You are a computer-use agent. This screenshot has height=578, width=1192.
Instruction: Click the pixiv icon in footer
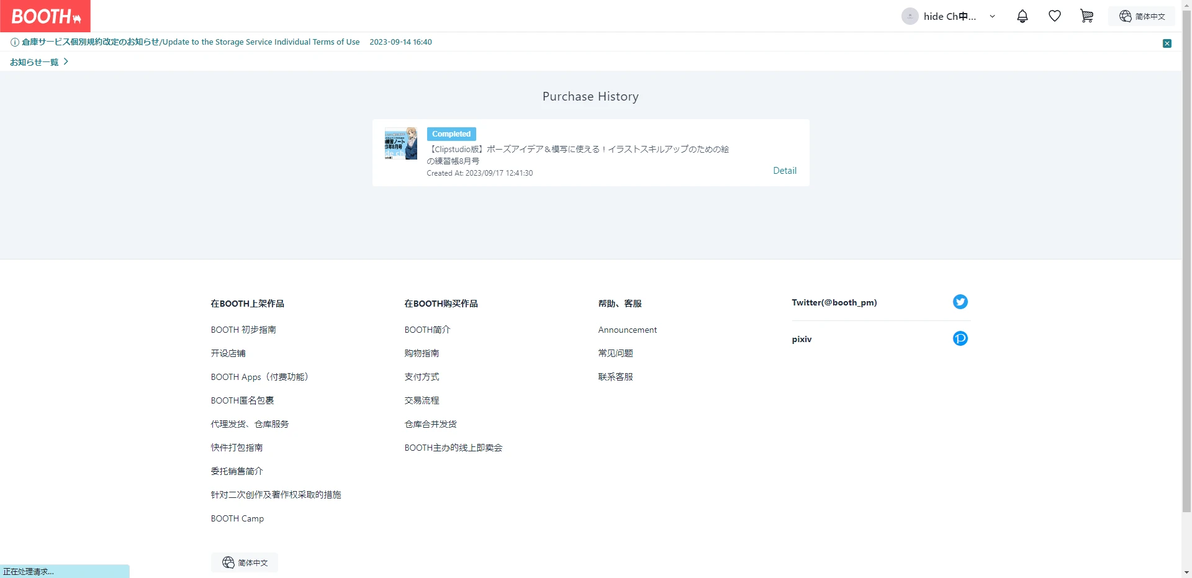(960, 338)
